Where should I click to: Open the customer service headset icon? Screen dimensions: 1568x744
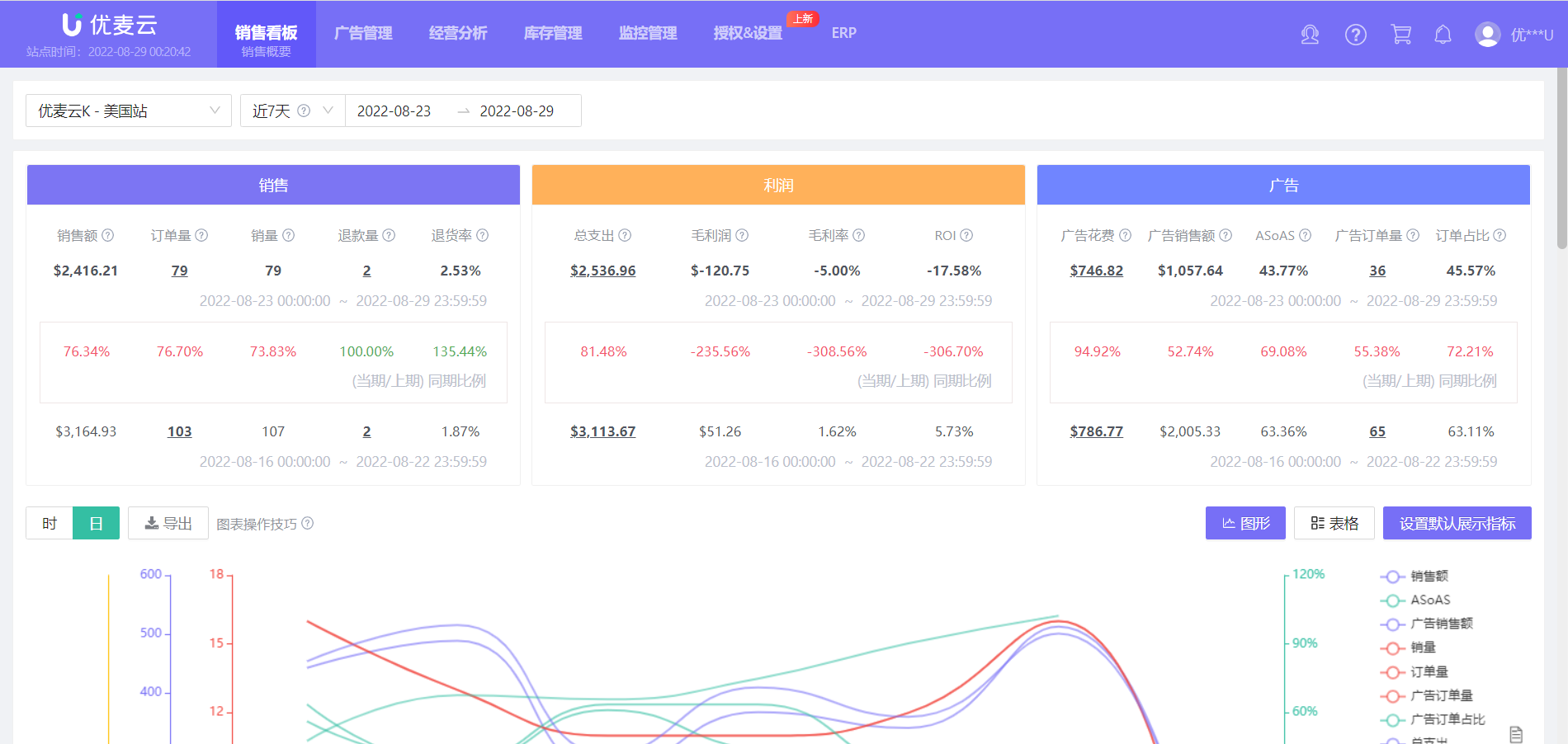pyautogui.click(x=1310, y=35)
